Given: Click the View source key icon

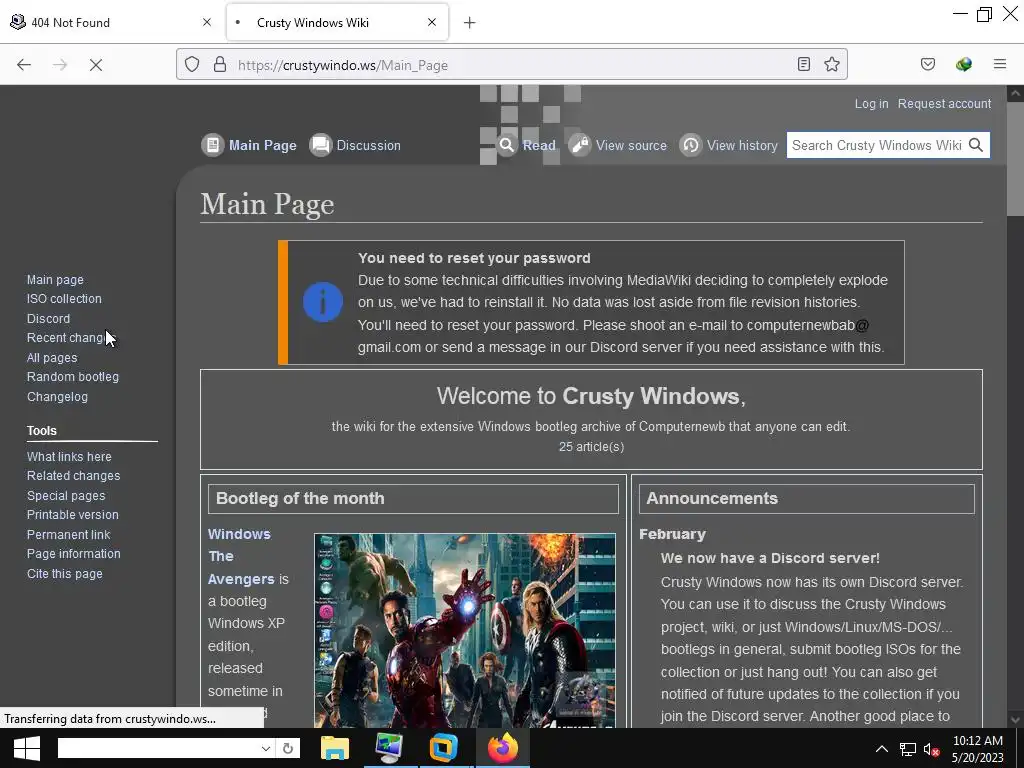Looking at the screenshot, I should 580,145.
